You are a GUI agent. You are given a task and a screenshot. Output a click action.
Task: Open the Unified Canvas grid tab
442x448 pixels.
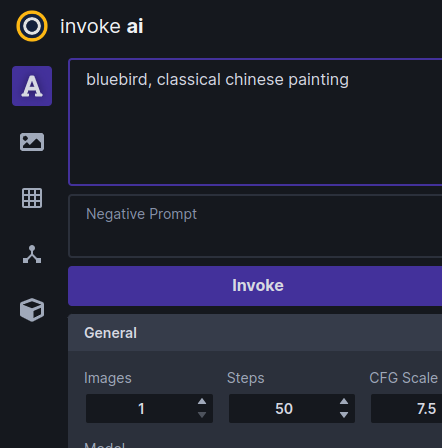(x=32, y=198)
